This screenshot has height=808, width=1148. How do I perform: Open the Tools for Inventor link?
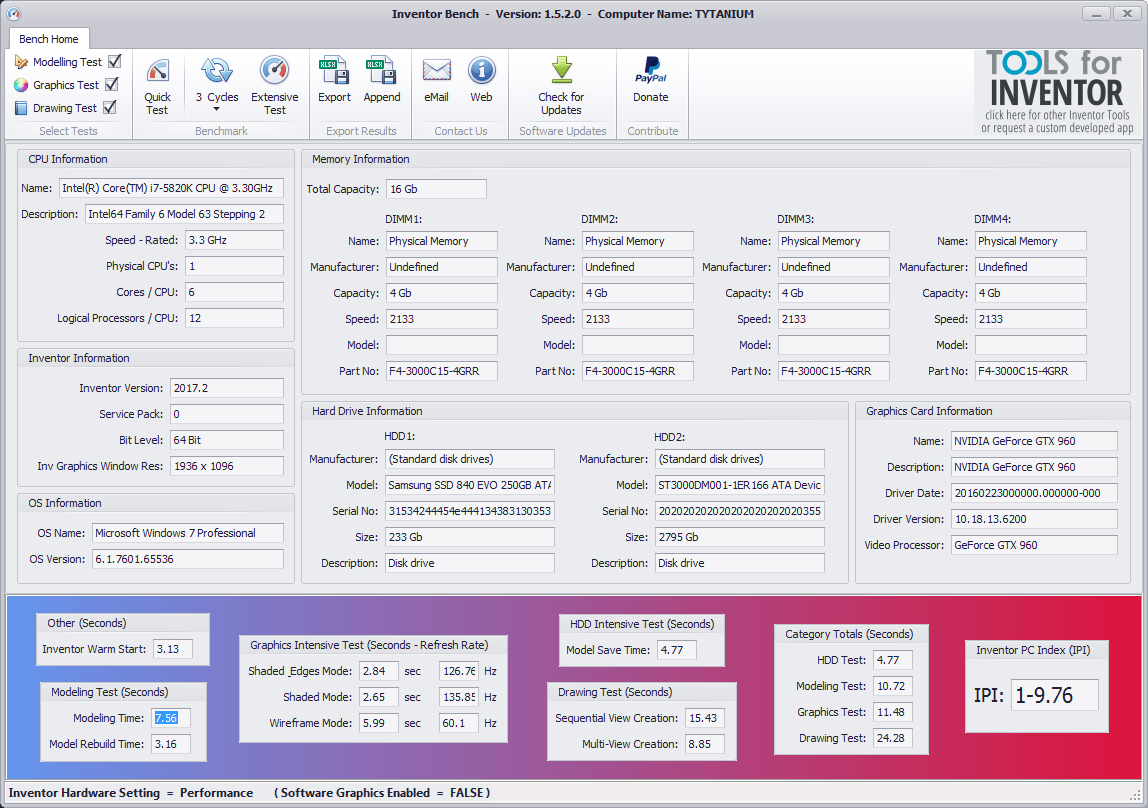pyautogui.click(x=1057, y=93)
